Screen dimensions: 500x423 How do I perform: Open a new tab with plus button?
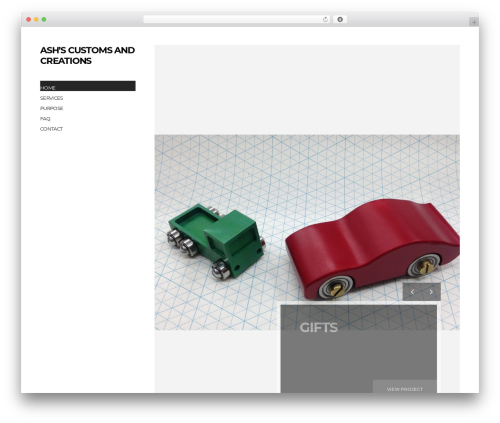coord(474,22)
